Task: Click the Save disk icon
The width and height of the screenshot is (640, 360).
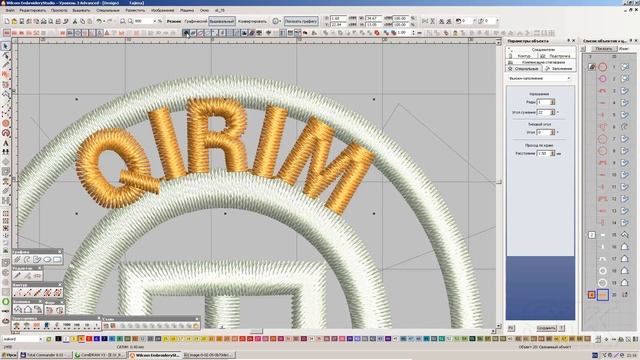Action: [22, 21]
